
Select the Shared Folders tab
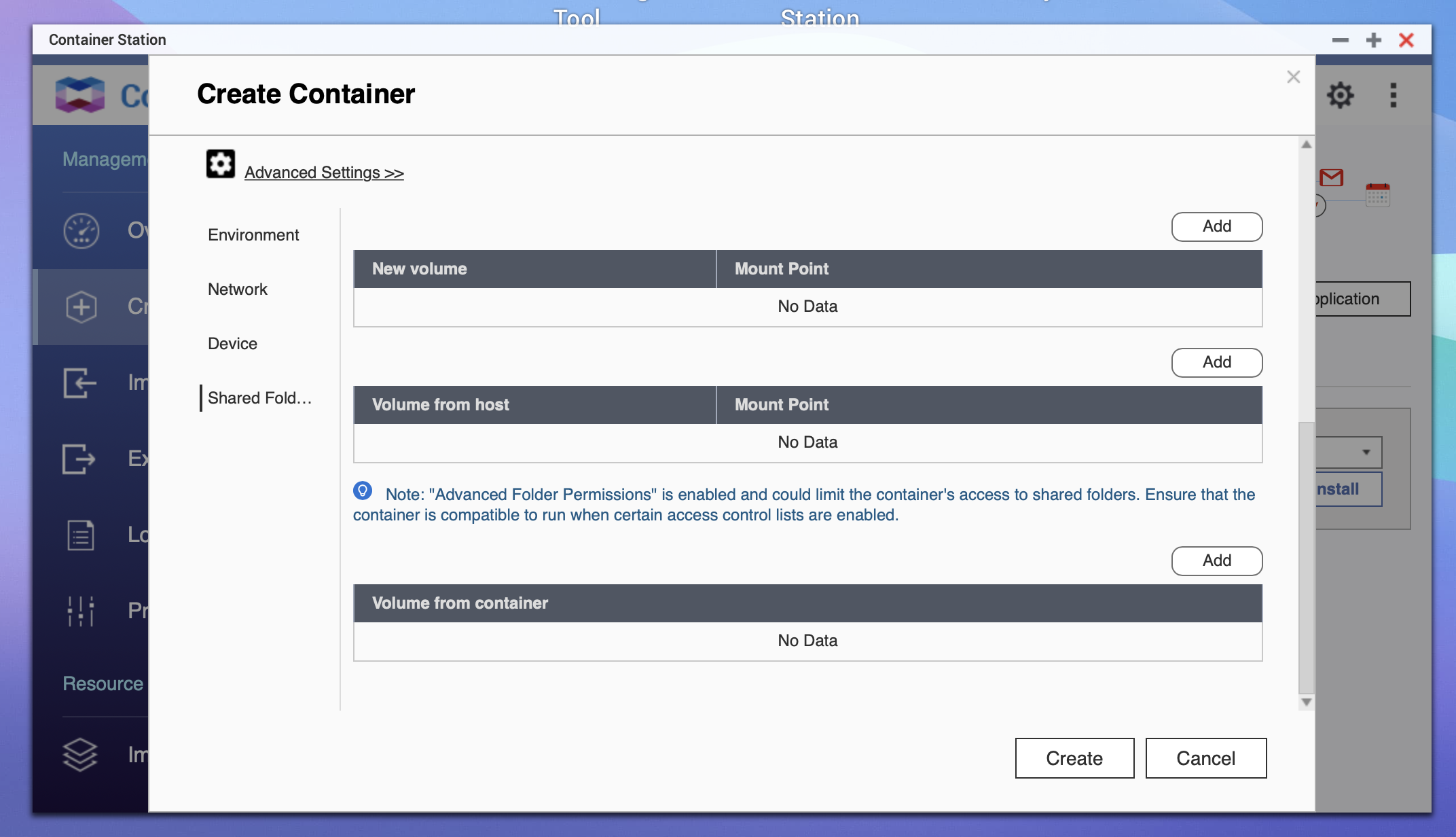[259, 398]
